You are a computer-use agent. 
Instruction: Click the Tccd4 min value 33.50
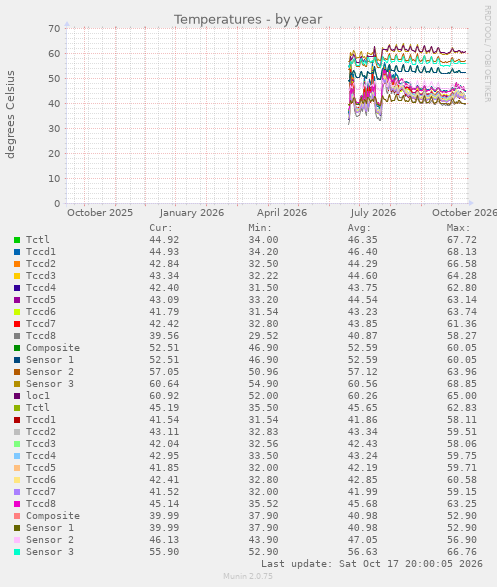click(x=263, y=456)
